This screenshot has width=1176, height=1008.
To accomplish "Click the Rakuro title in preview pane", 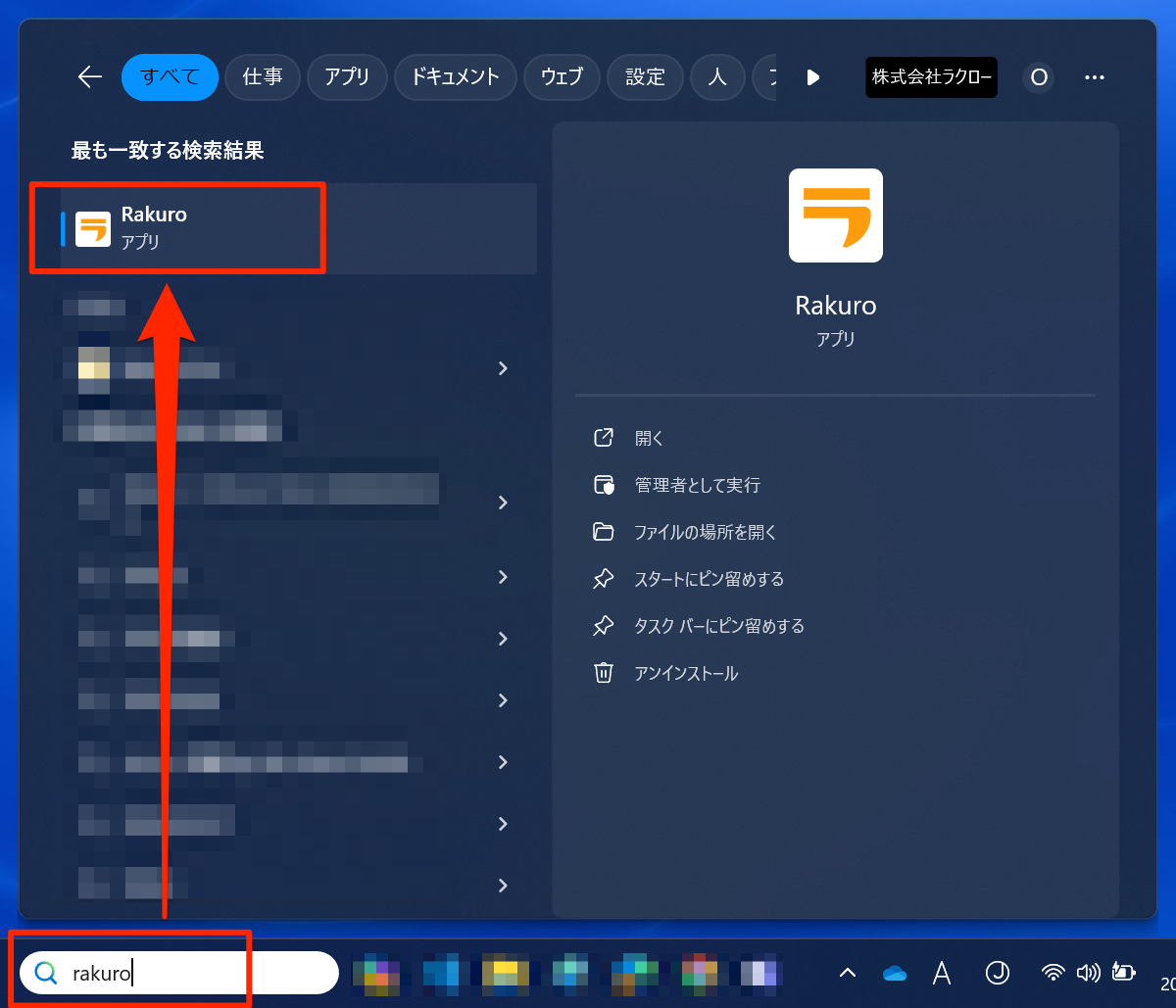I will click(x=836, y=306).
